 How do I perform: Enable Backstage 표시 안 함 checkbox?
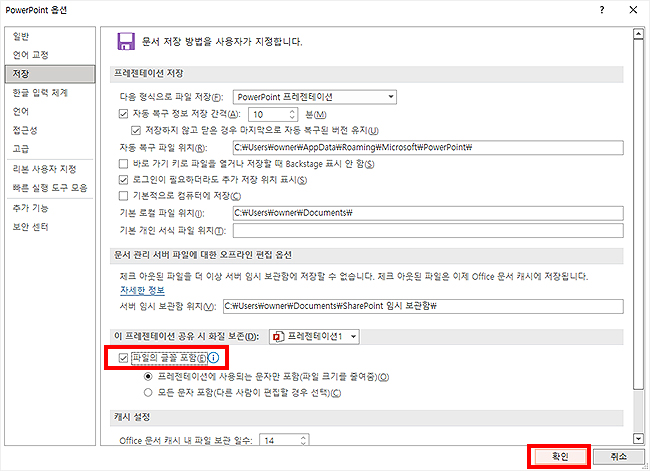(x=123, y=164)
